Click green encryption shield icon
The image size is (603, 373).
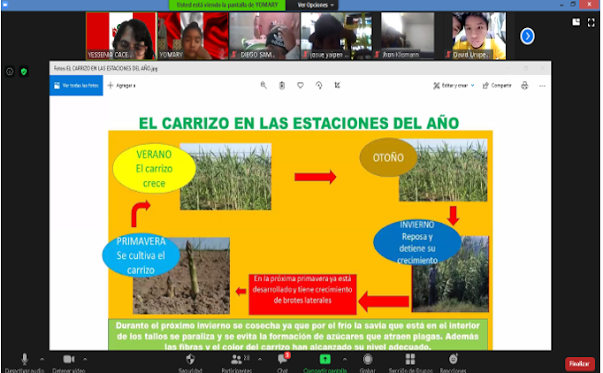[24, 72]
